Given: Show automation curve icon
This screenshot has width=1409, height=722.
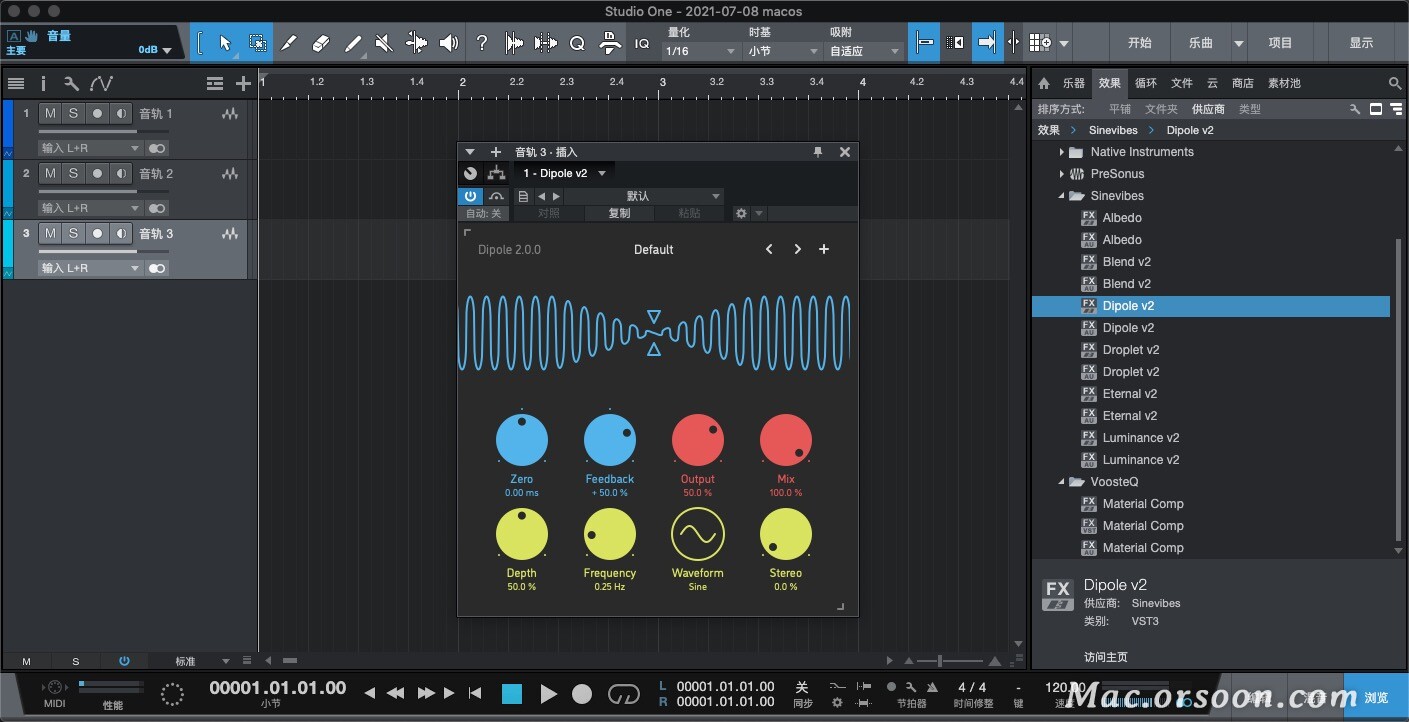Looking at the screenshot, I should tap(101, 84).
